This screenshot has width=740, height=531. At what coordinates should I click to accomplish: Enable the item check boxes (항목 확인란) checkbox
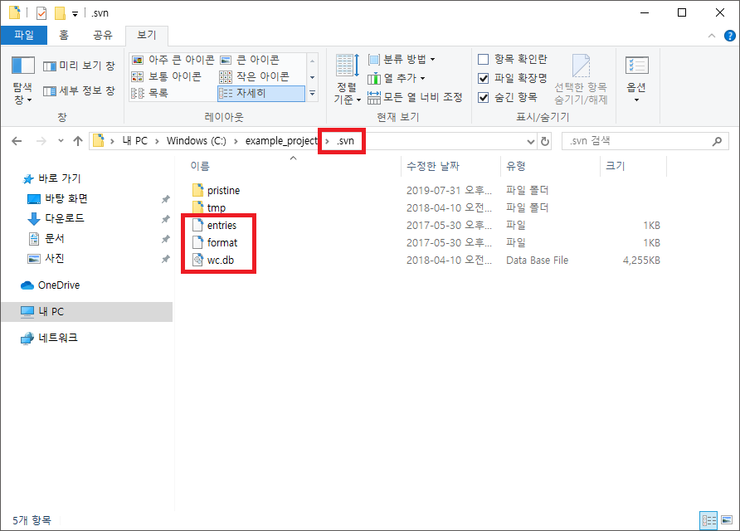[484, 59]
